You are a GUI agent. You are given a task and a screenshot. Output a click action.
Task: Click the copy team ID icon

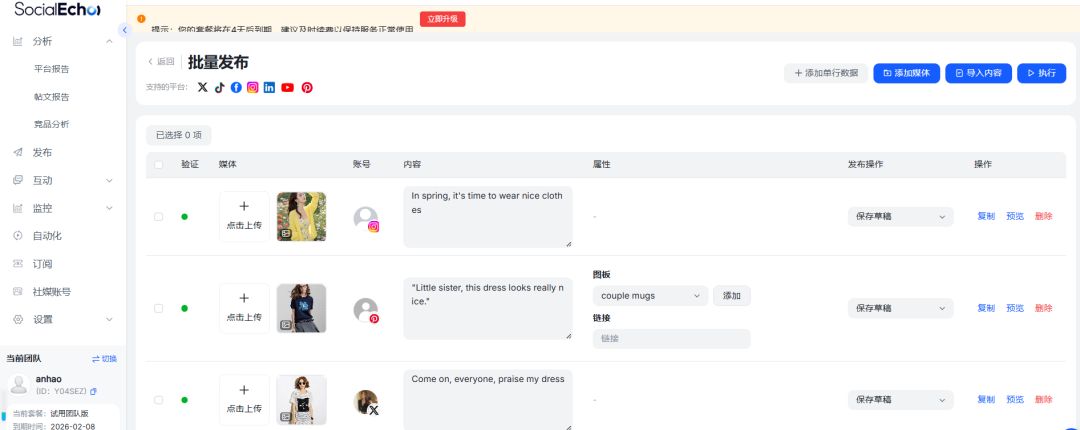click(x=94, y=391)
